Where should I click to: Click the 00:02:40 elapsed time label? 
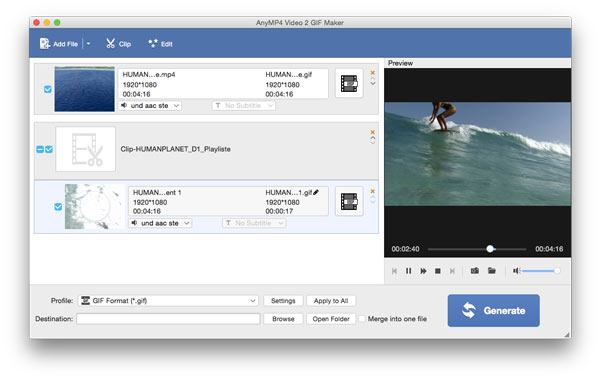point(405,249)
